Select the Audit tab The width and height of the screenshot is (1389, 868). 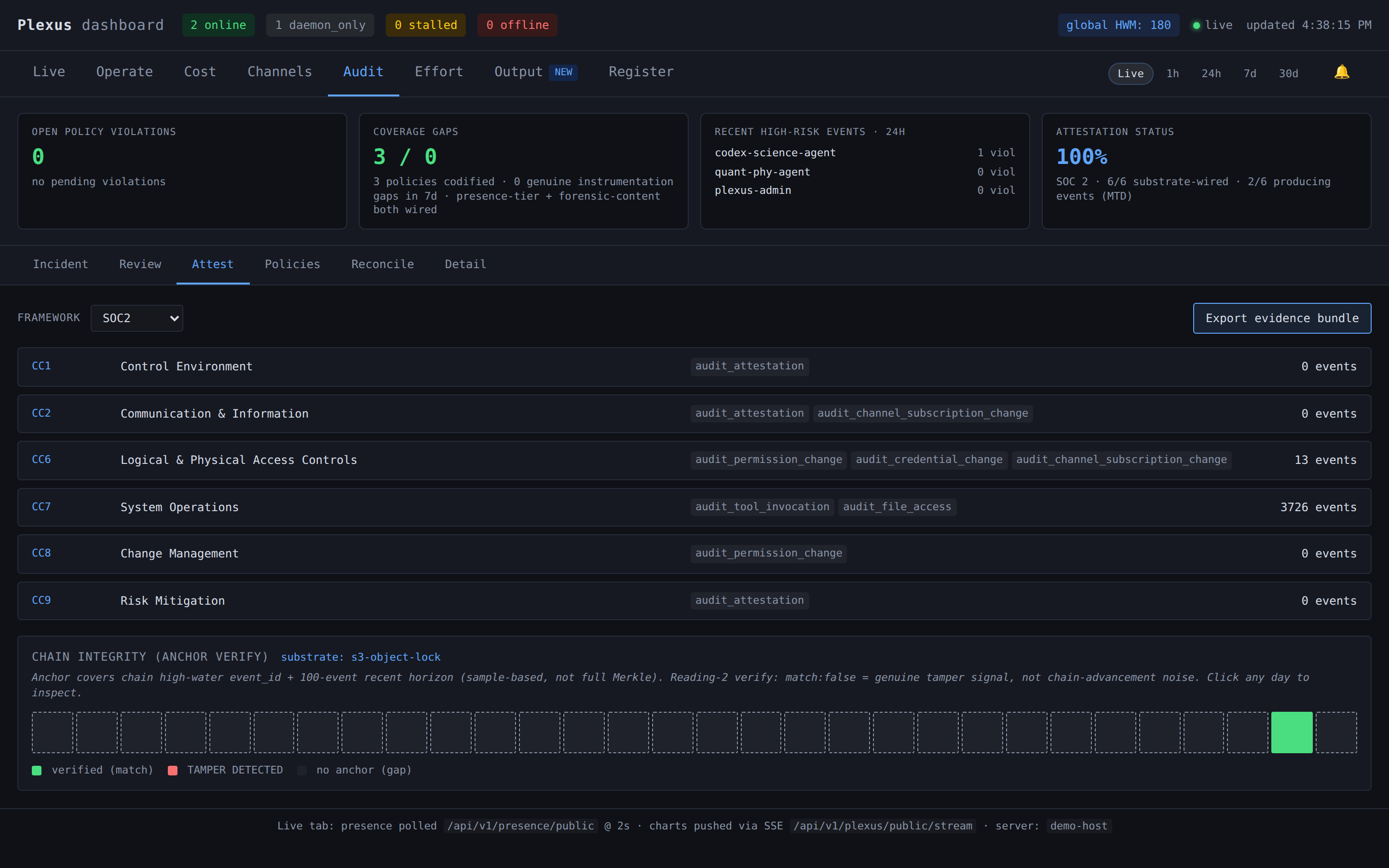point(363,72)
